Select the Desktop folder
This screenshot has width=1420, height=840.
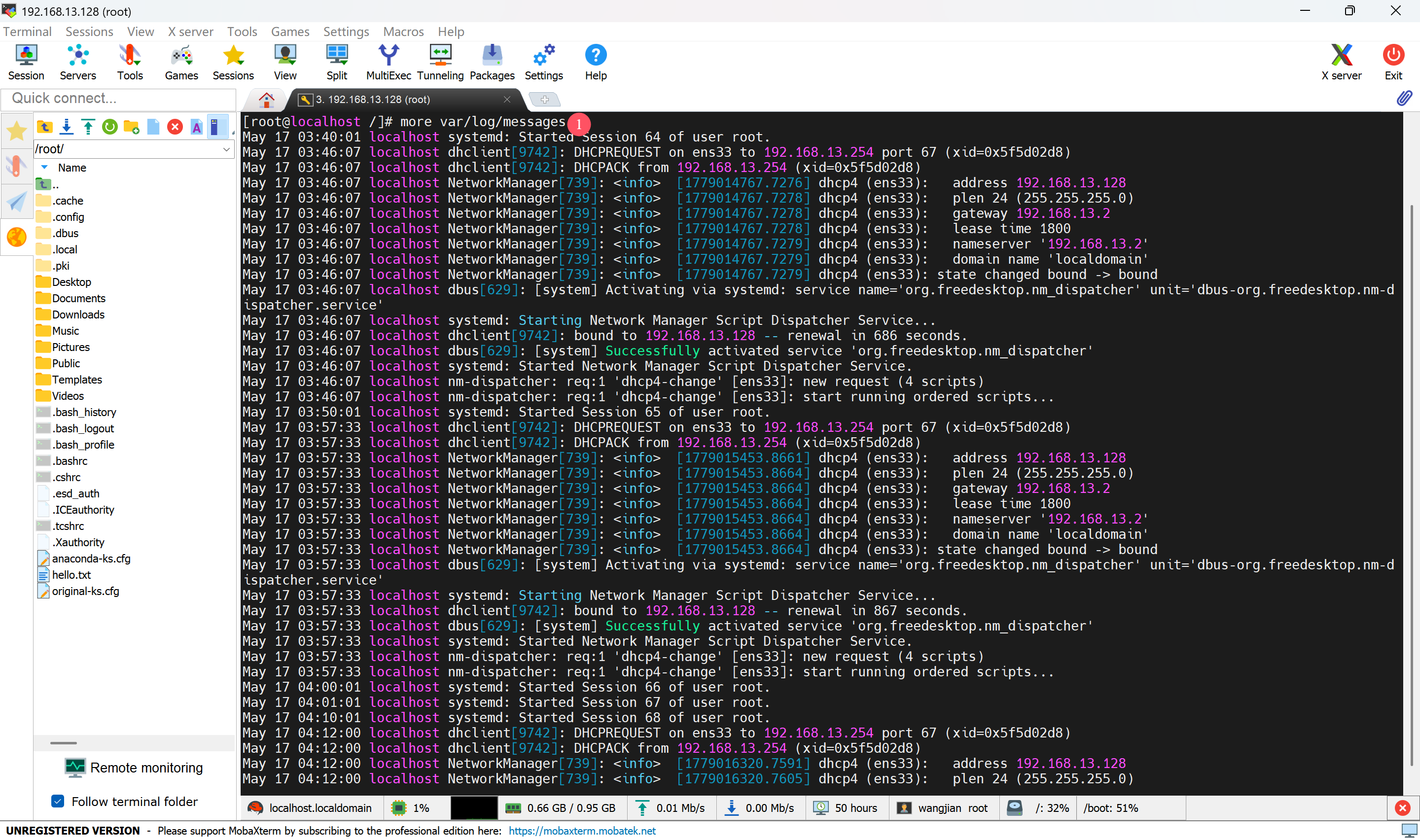point(64,282)
